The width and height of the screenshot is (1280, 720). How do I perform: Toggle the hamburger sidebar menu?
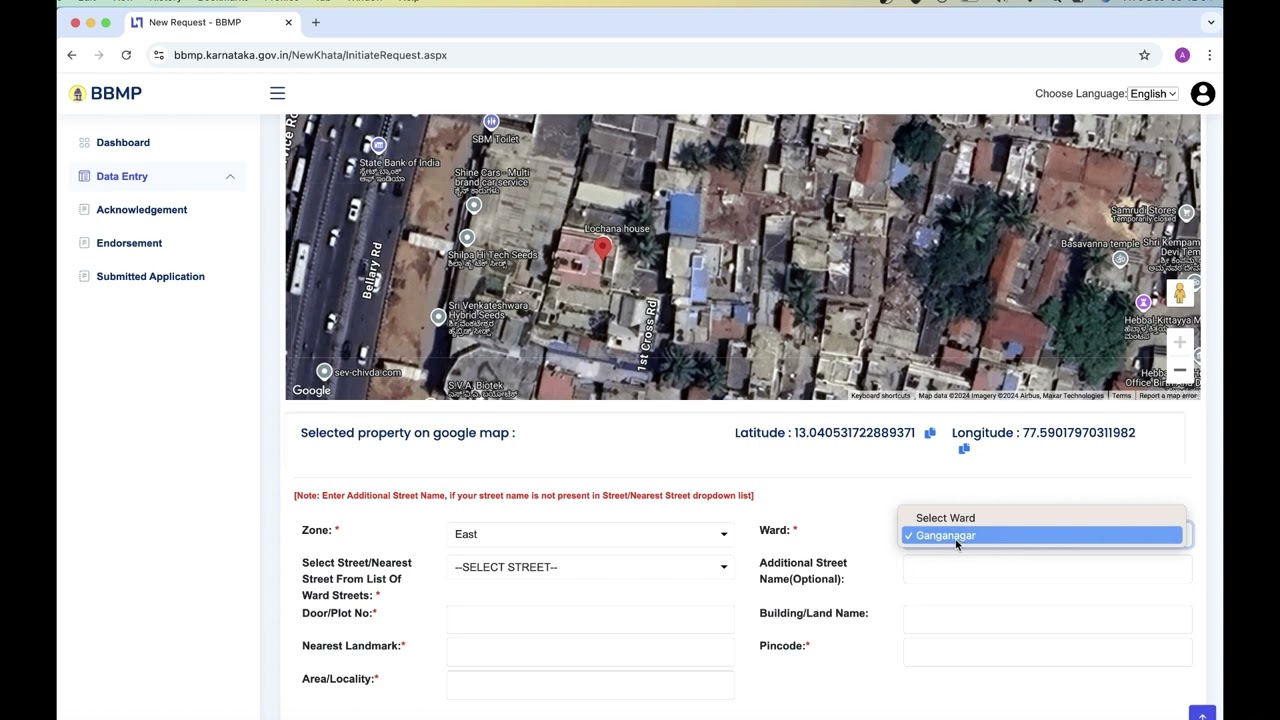pyautogui.click(x=277, y=93)
